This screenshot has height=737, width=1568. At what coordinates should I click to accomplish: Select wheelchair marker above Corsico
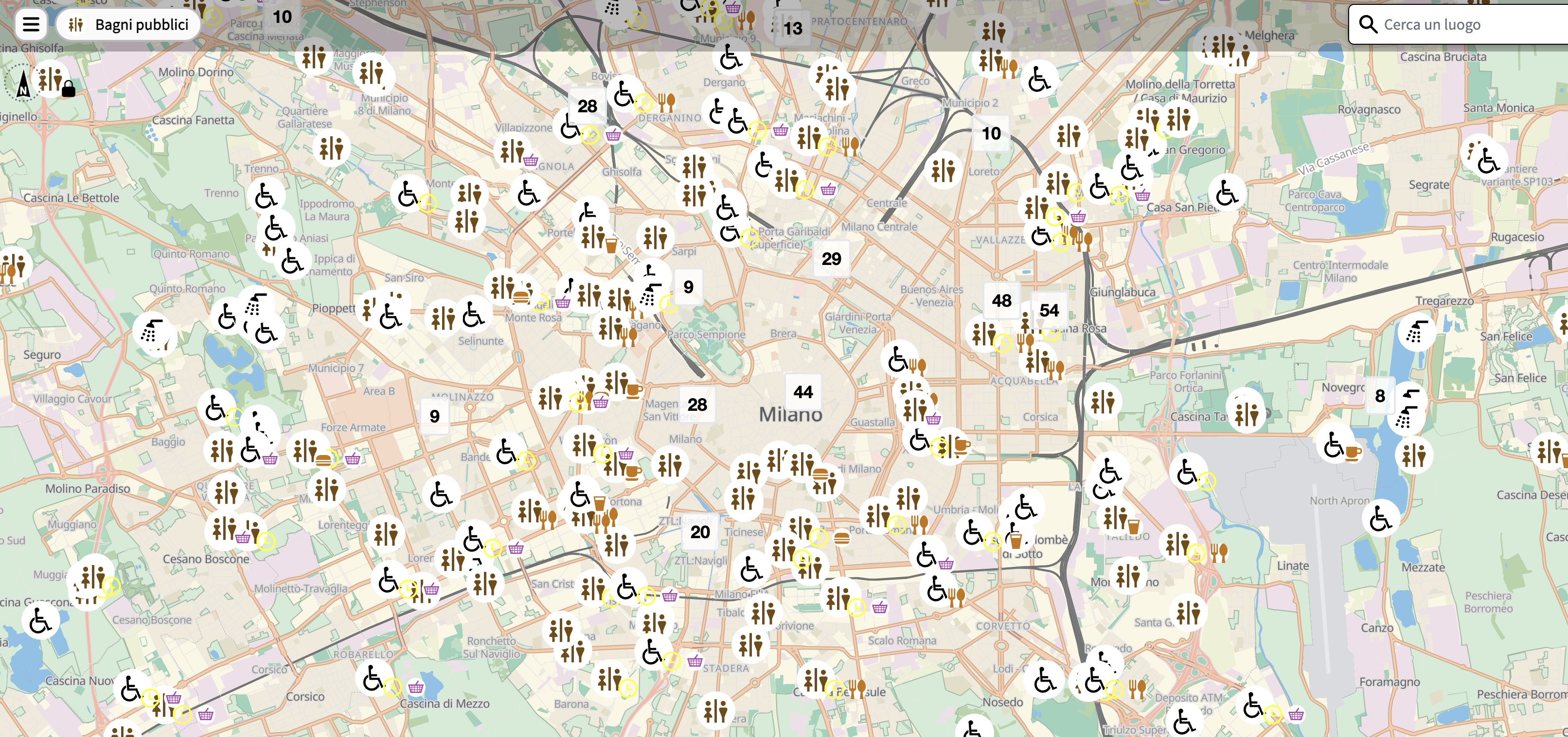[373, 679]
